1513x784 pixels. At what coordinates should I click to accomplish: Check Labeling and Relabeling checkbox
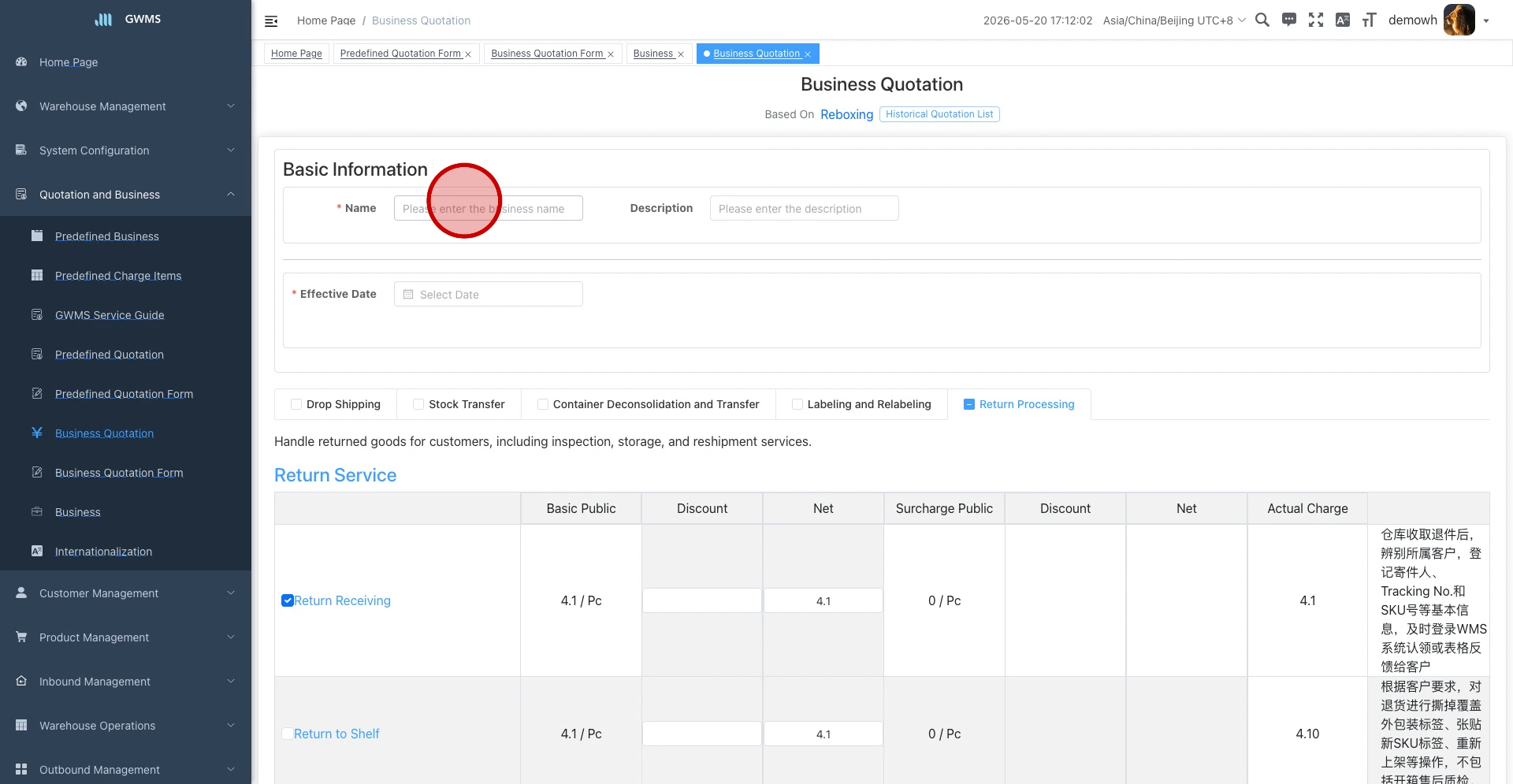click(x=797, y=404)
